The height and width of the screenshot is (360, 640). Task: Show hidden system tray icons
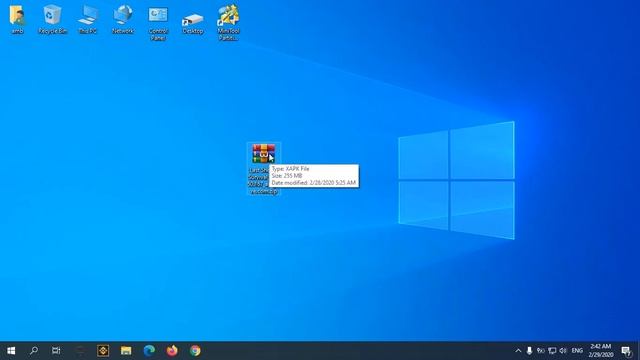click(x=518, y=351)
